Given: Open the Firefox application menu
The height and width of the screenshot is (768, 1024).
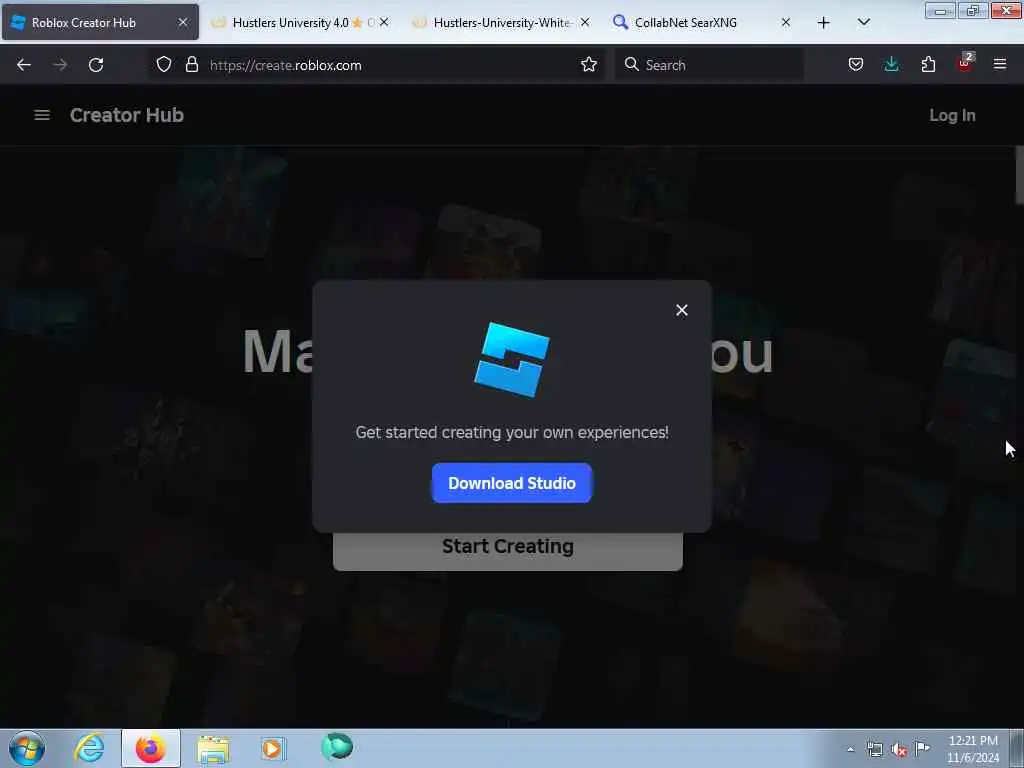Looking at the screenshot, I should [x=999, y=65].
